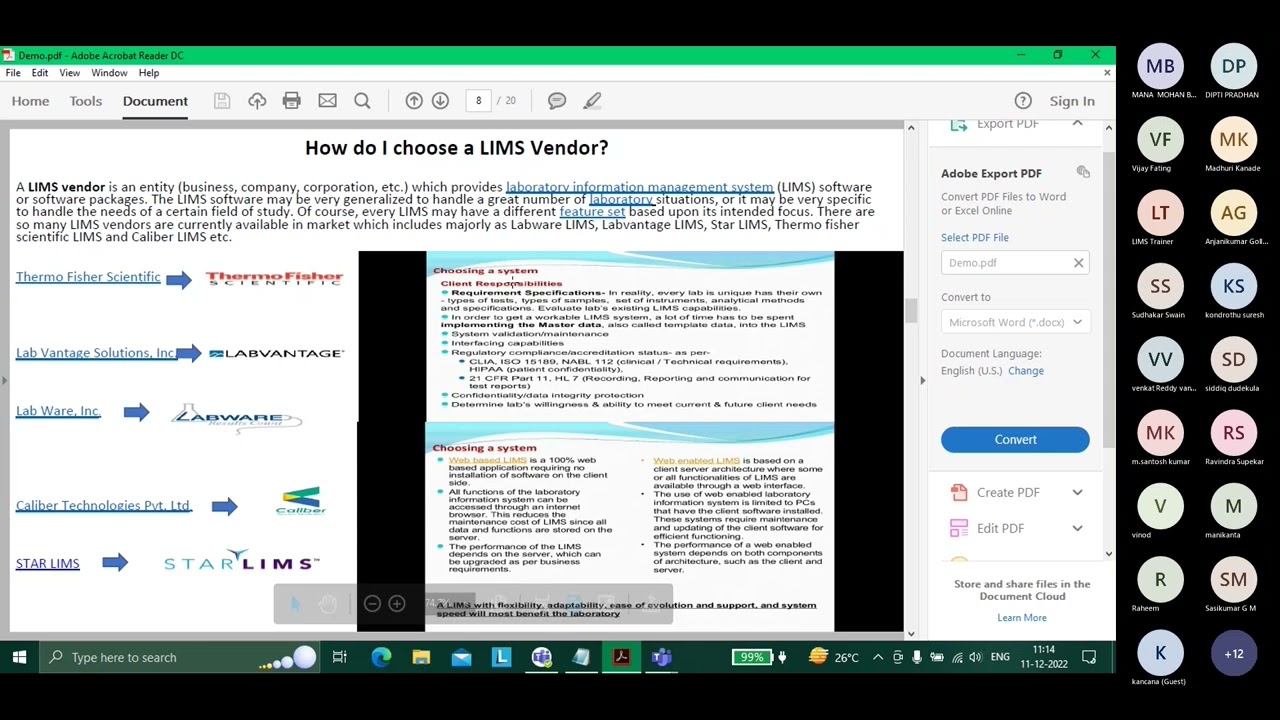
Task: Click document vertical scrollbar down arrow
Action: click(x=910, y=634)
